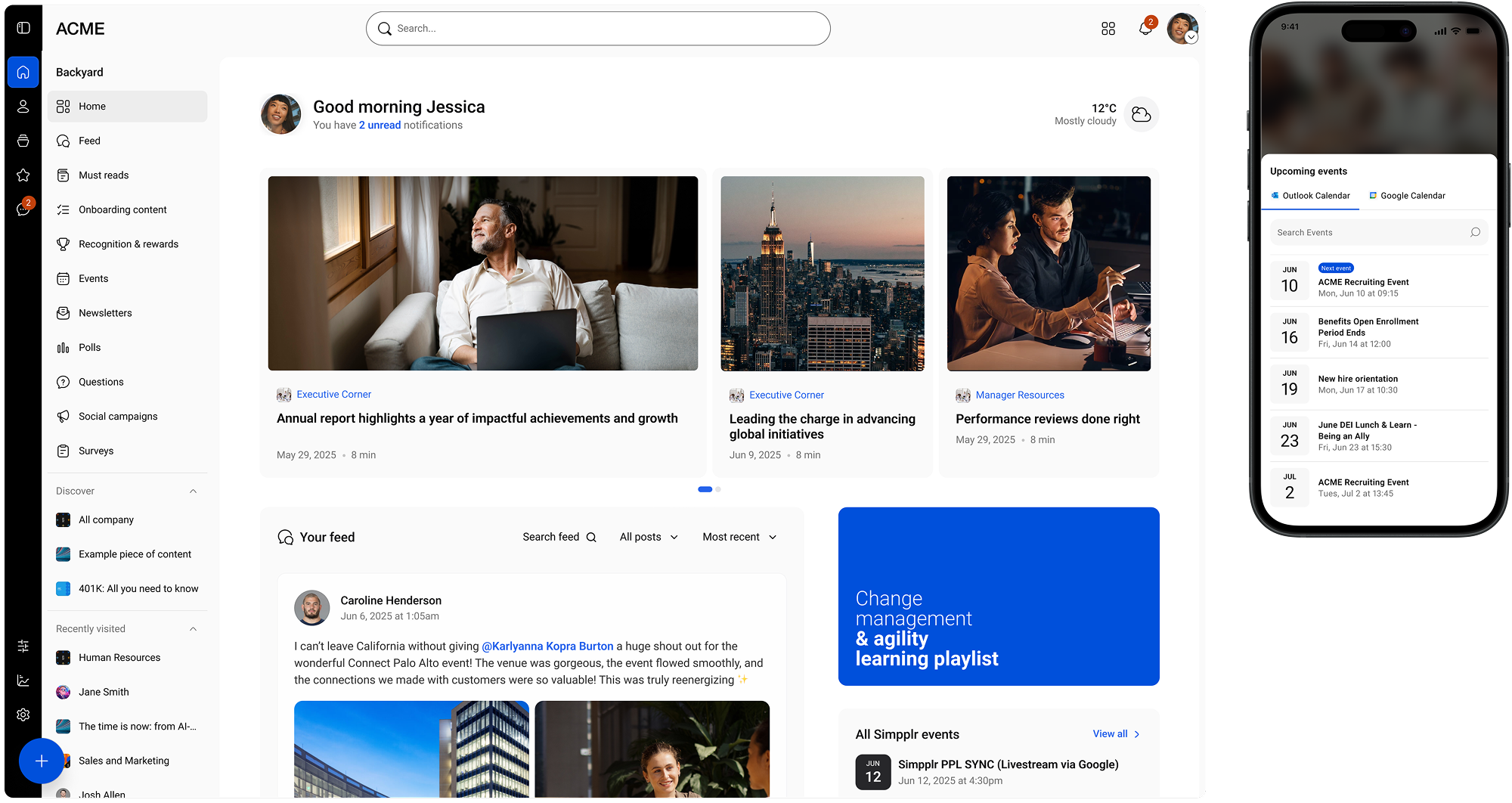This screenshot has width=1512, height=803.
Task: Click the blue plus create button
Action: 42,761
